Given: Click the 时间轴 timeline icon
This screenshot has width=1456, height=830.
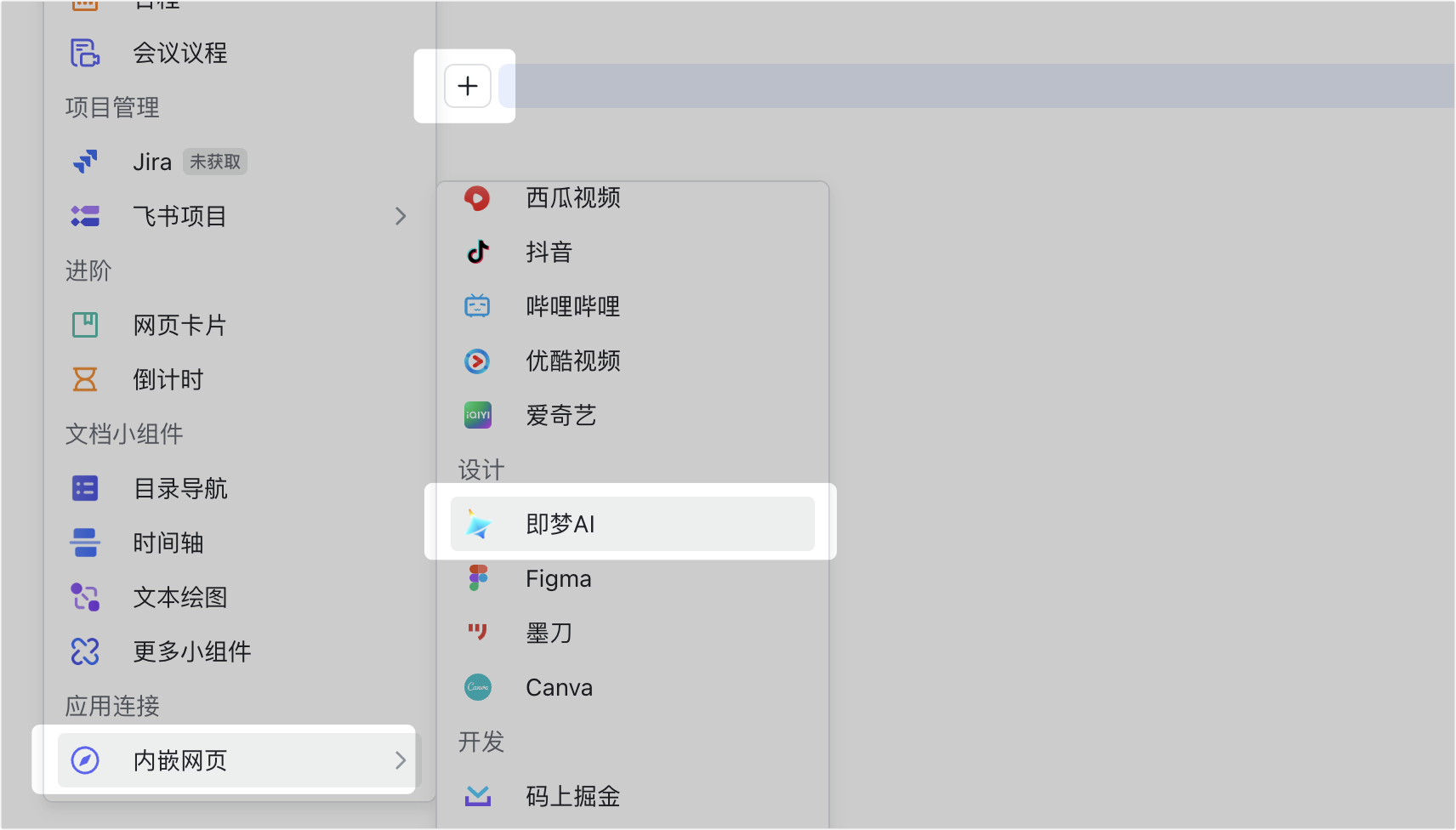Looking at the screenshot, I should coord(85,543).
